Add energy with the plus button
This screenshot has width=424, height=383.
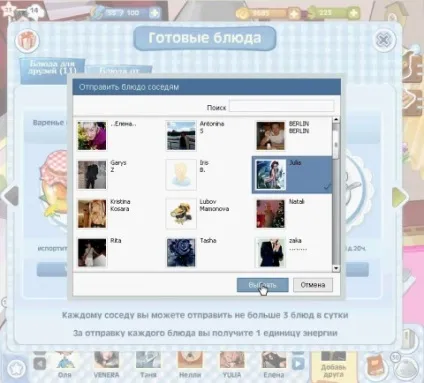[x=154, y=13]
